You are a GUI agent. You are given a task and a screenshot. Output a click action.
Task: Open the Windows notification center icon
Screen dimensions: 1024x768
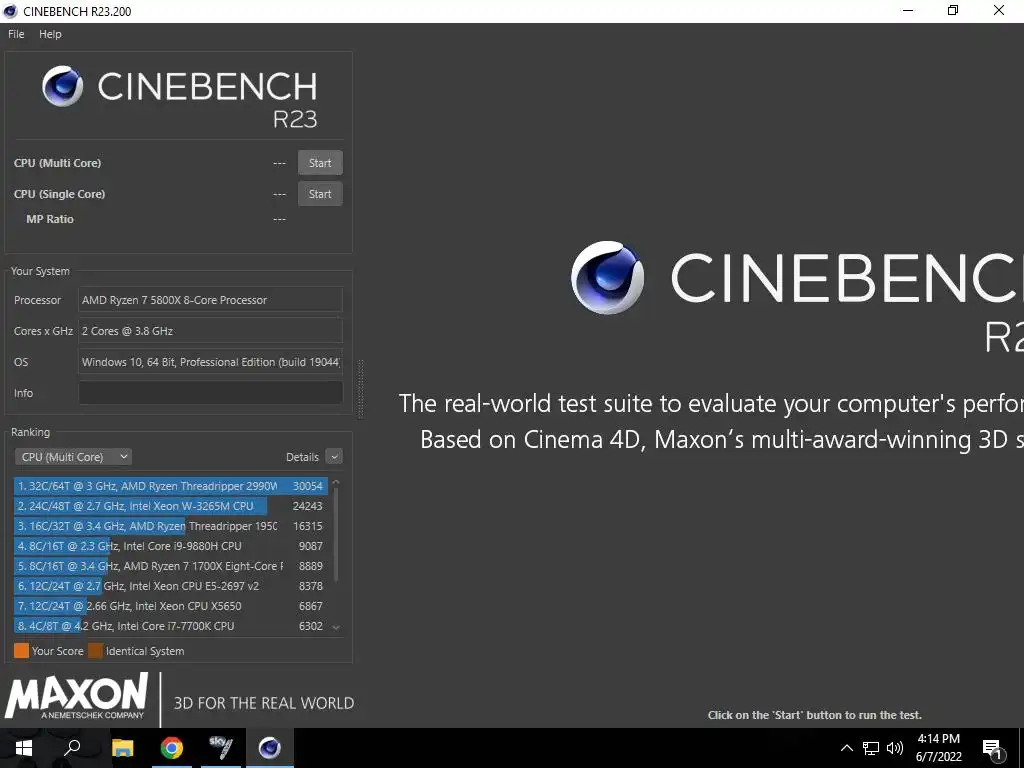[992, 748]
